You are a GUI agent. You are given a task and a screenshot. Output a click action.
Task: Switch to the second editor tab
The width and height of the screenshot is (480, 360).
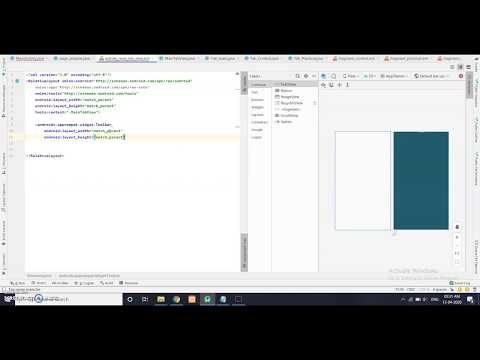[74, 59]
